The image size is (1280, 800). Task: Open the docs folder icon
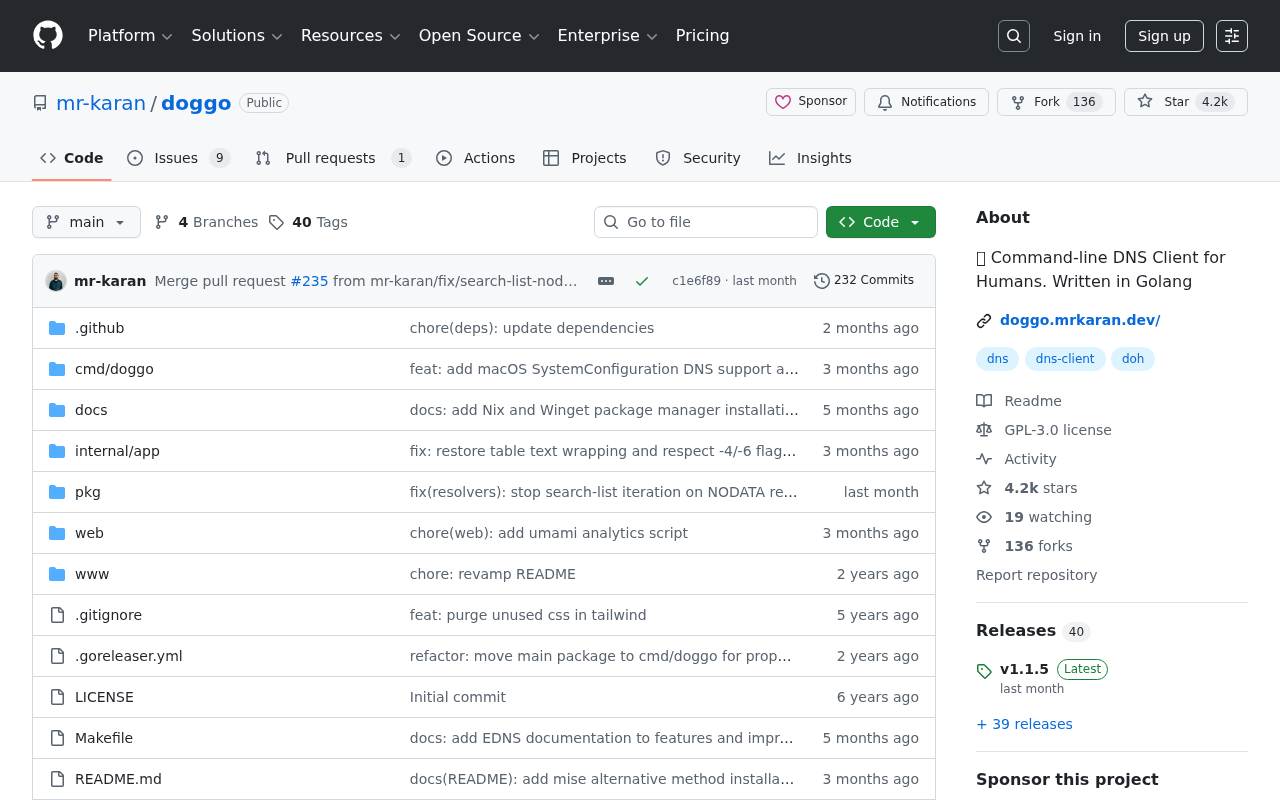click(x=56, y=409)
